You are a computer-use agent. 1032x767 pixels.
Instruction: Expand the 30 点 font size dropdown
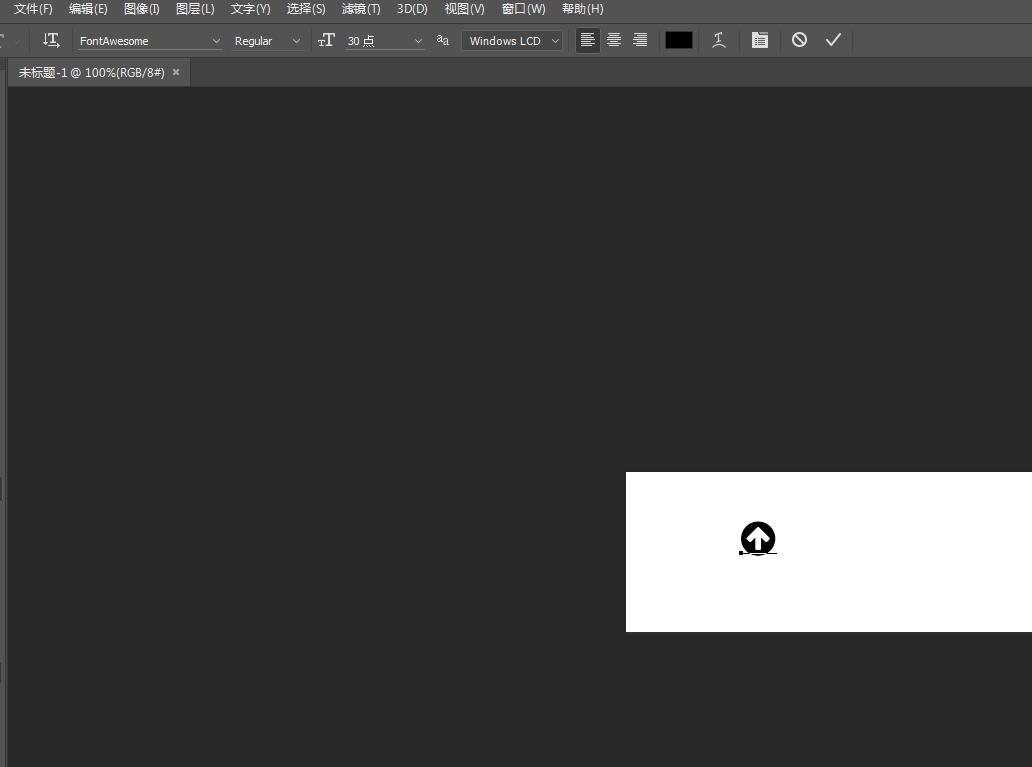pyautogui.click(x=385, y=41)
